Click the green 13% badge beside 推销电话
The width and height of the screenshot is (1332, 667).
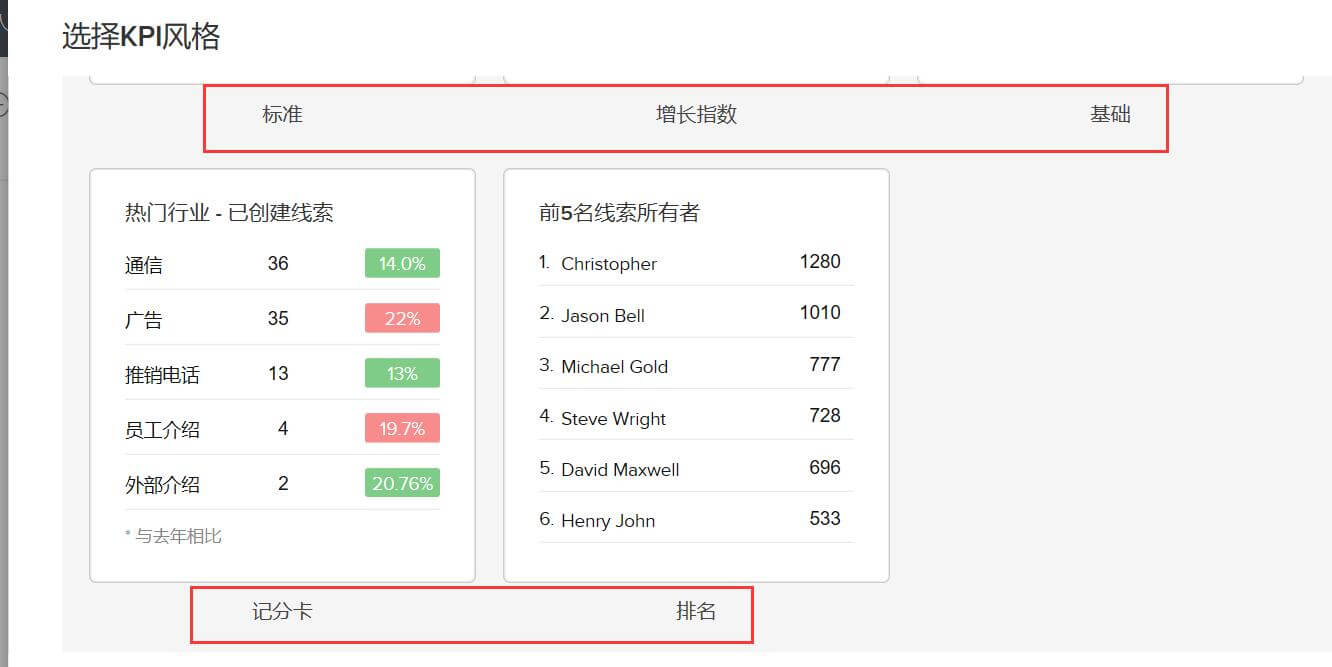coord(400,373)
